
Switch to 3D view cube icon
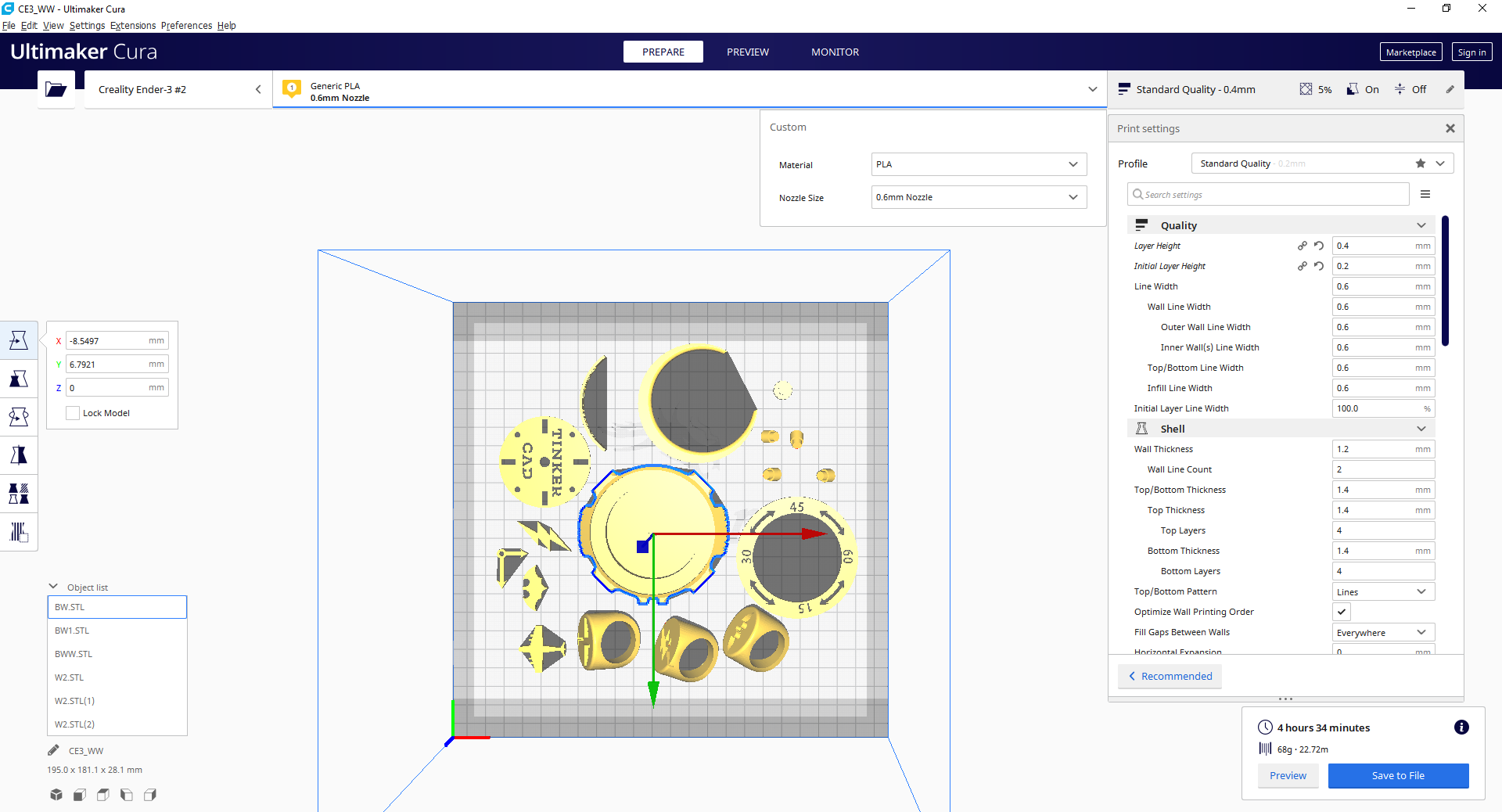(56, 795)
